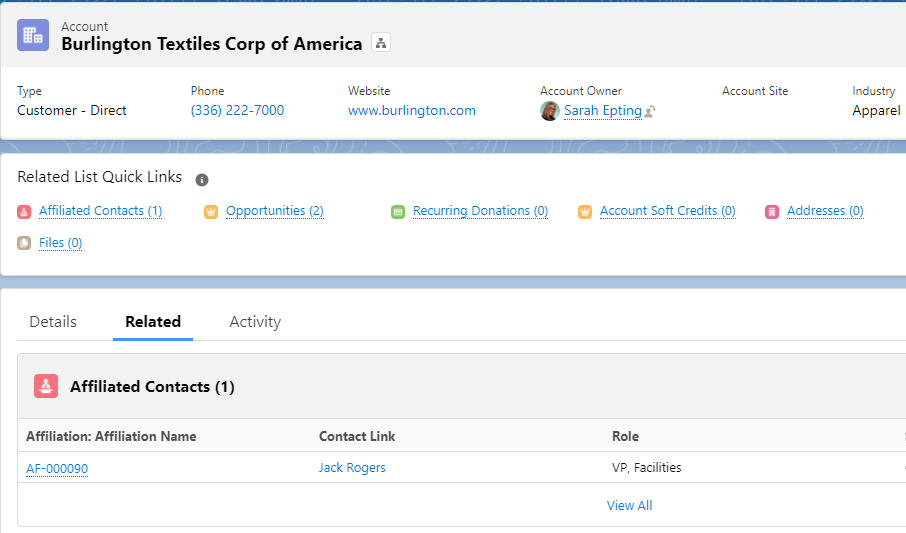Click the Opportunities quick link crown icon
This screenshot has height=533, width=906.
click(211, 212)
